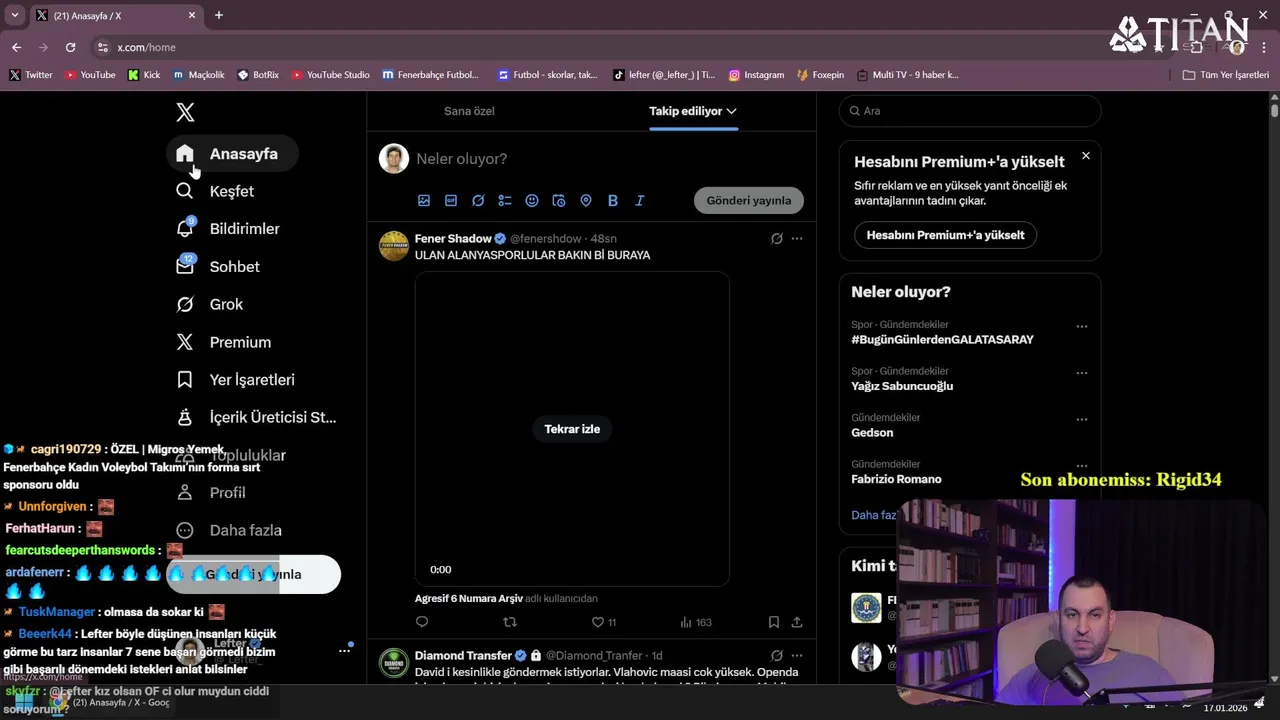
Task: Open Fener Shadow account name link
Action: pyautogui.click(x=453, y=238)
